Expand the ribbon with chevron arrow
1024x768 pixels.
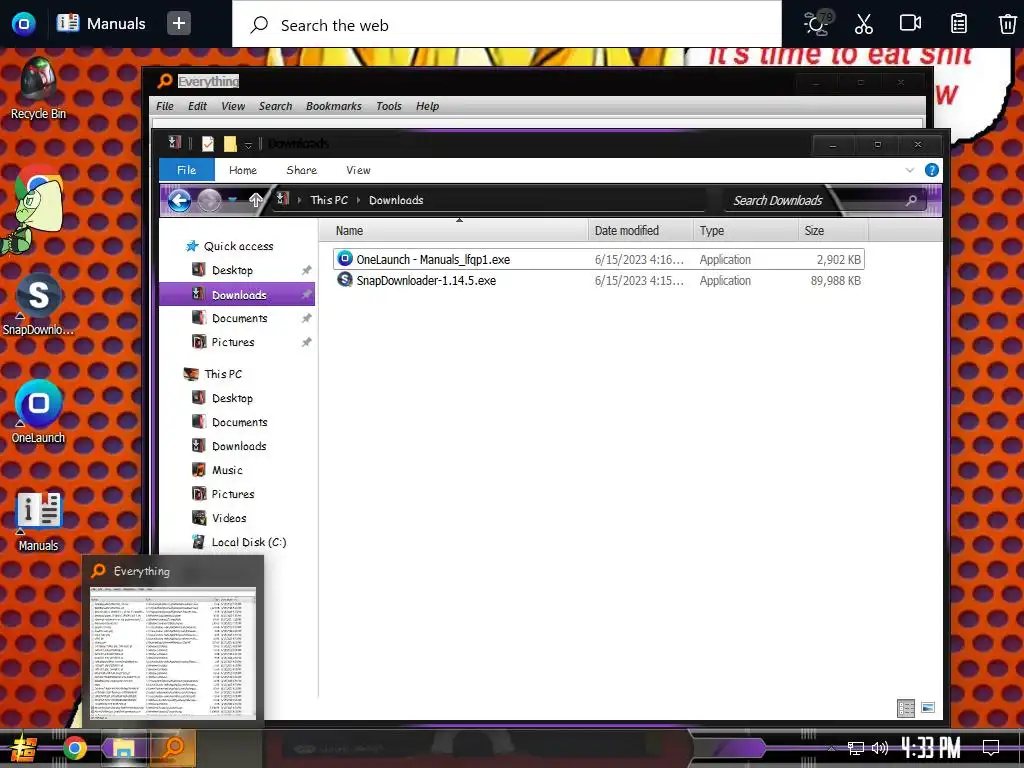pyautogui.click(x=909, y=170)
